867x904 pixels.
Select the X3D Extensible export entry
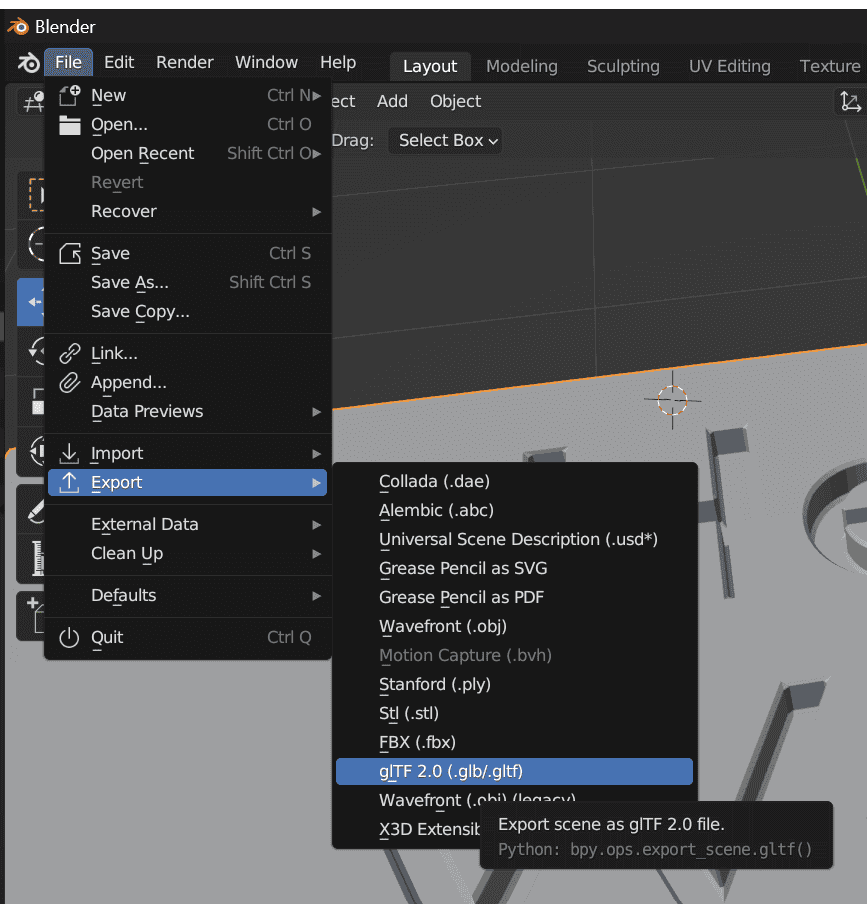[x=408, y=830]
